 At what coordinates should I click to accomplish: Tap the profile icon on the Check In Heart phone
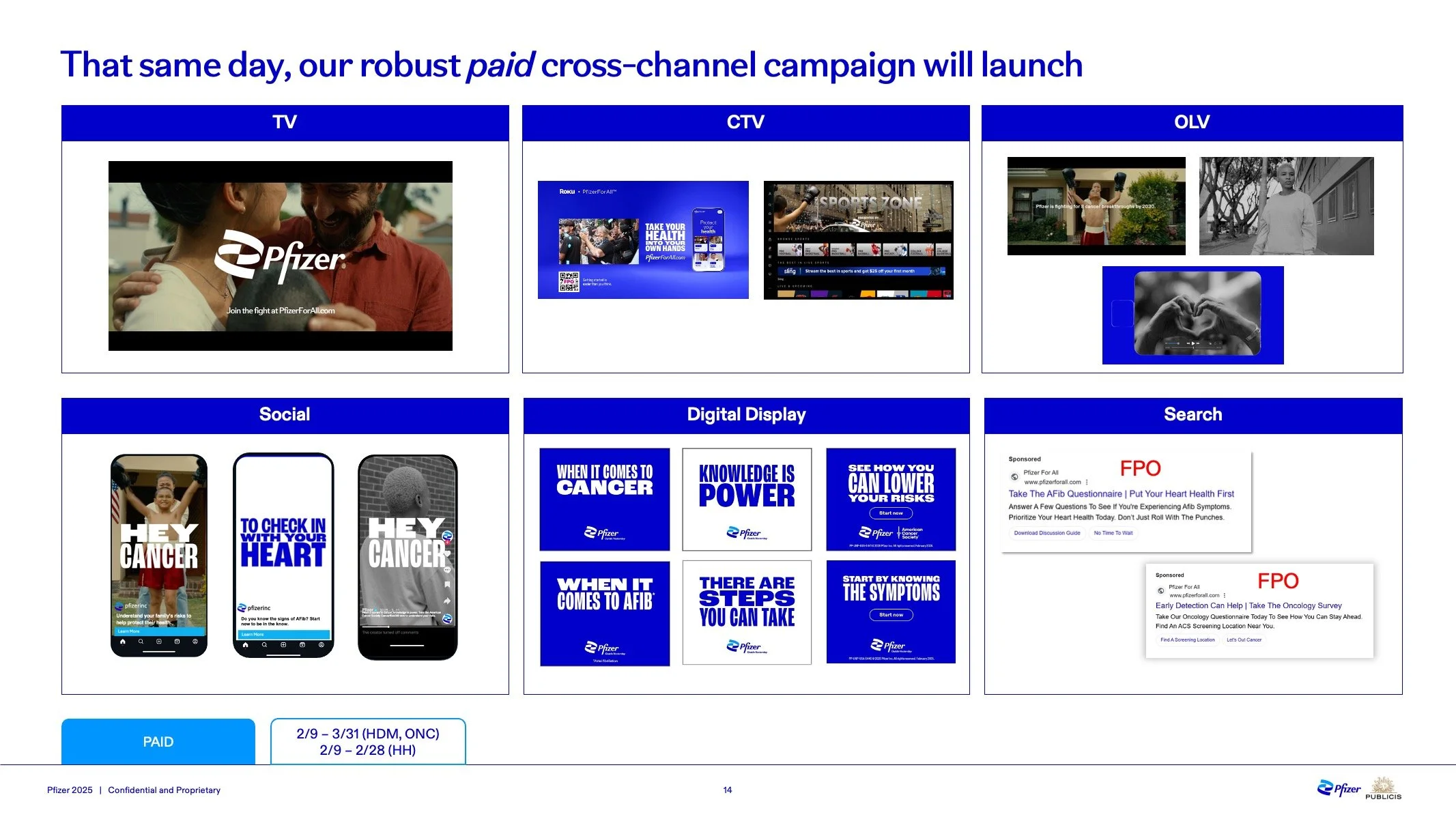coord(322,645)
